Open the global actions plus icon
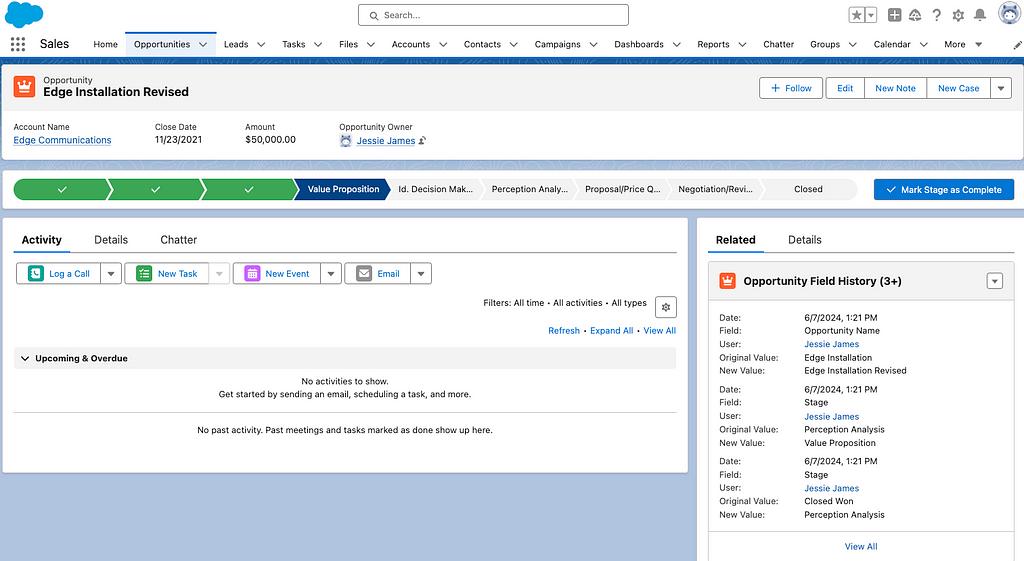1024x561 pixels. point(894,15)
